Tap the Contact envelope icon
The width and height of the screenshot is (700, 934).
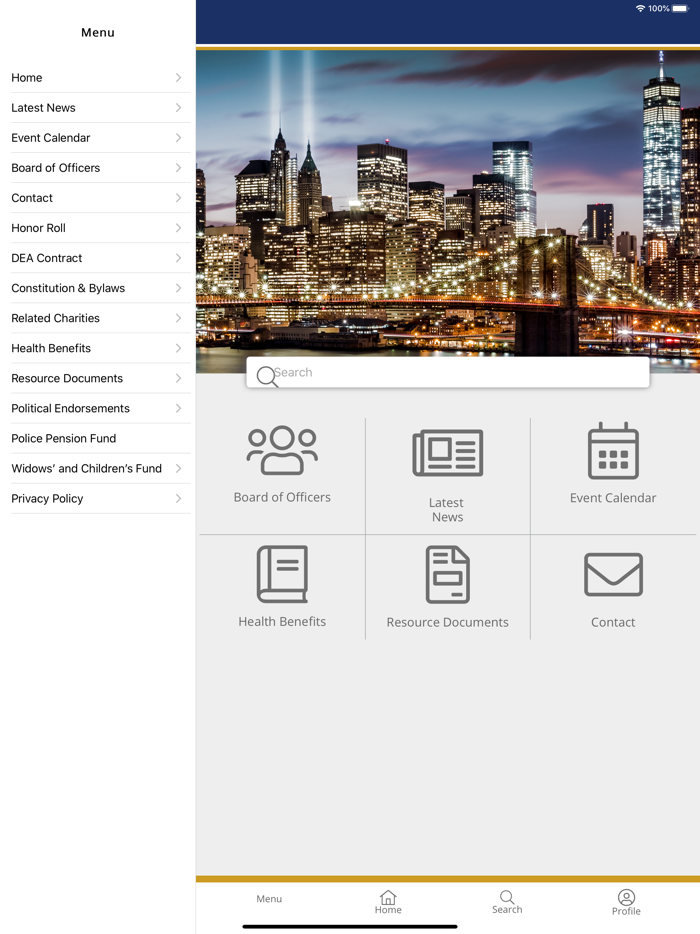613,574
